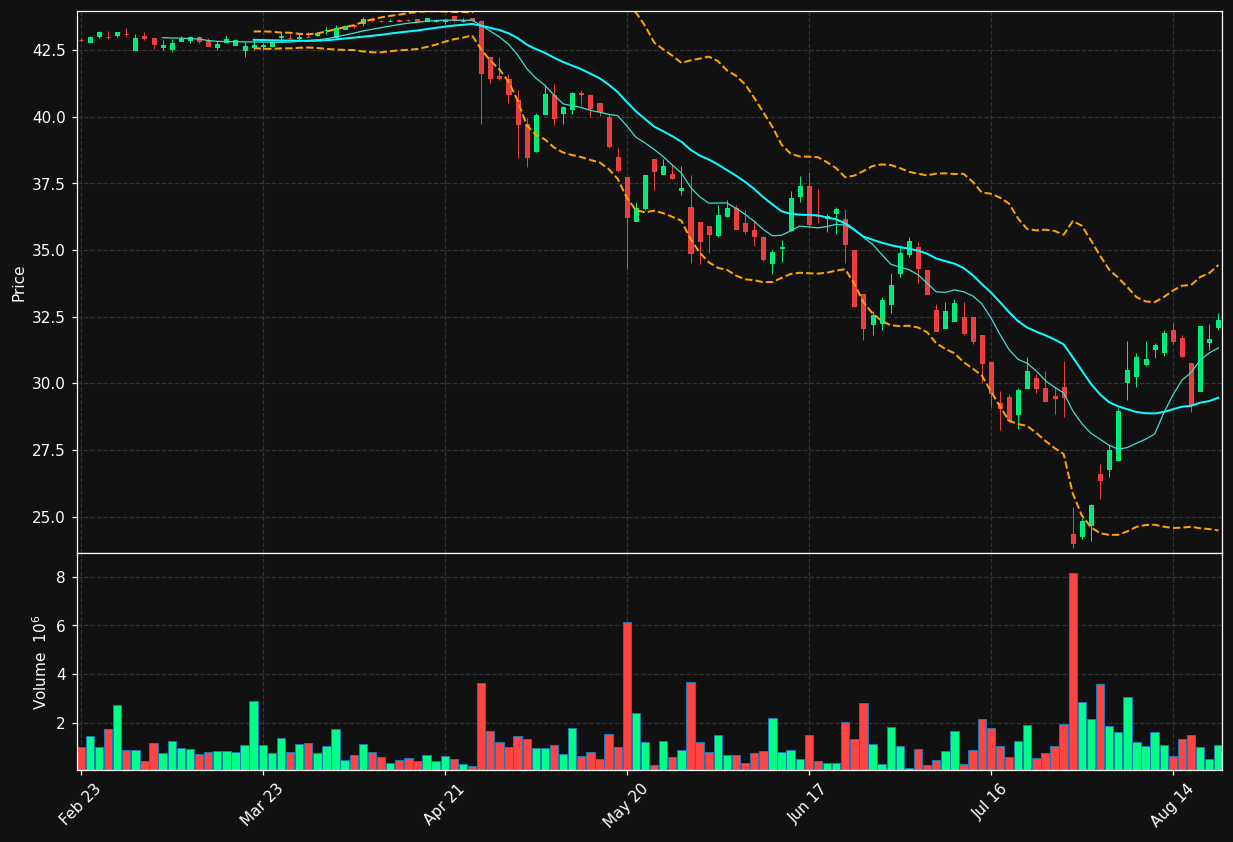Click the volume tick label 8
Screen dimensions: 1233x842
pyautogui.click(x=60, y=578)
